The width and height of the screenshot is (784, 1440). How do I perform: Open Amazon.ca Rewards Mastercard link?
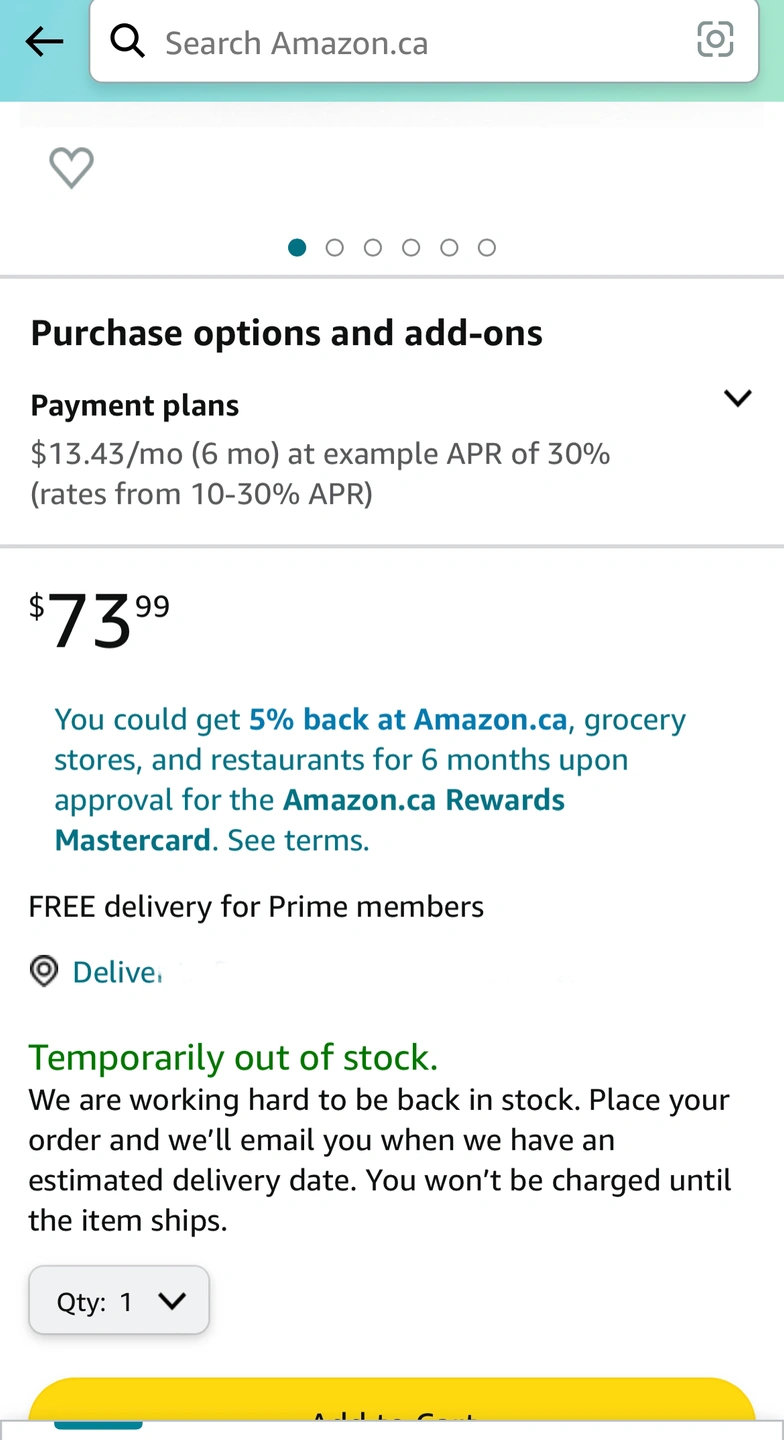(x=310, y=820)
